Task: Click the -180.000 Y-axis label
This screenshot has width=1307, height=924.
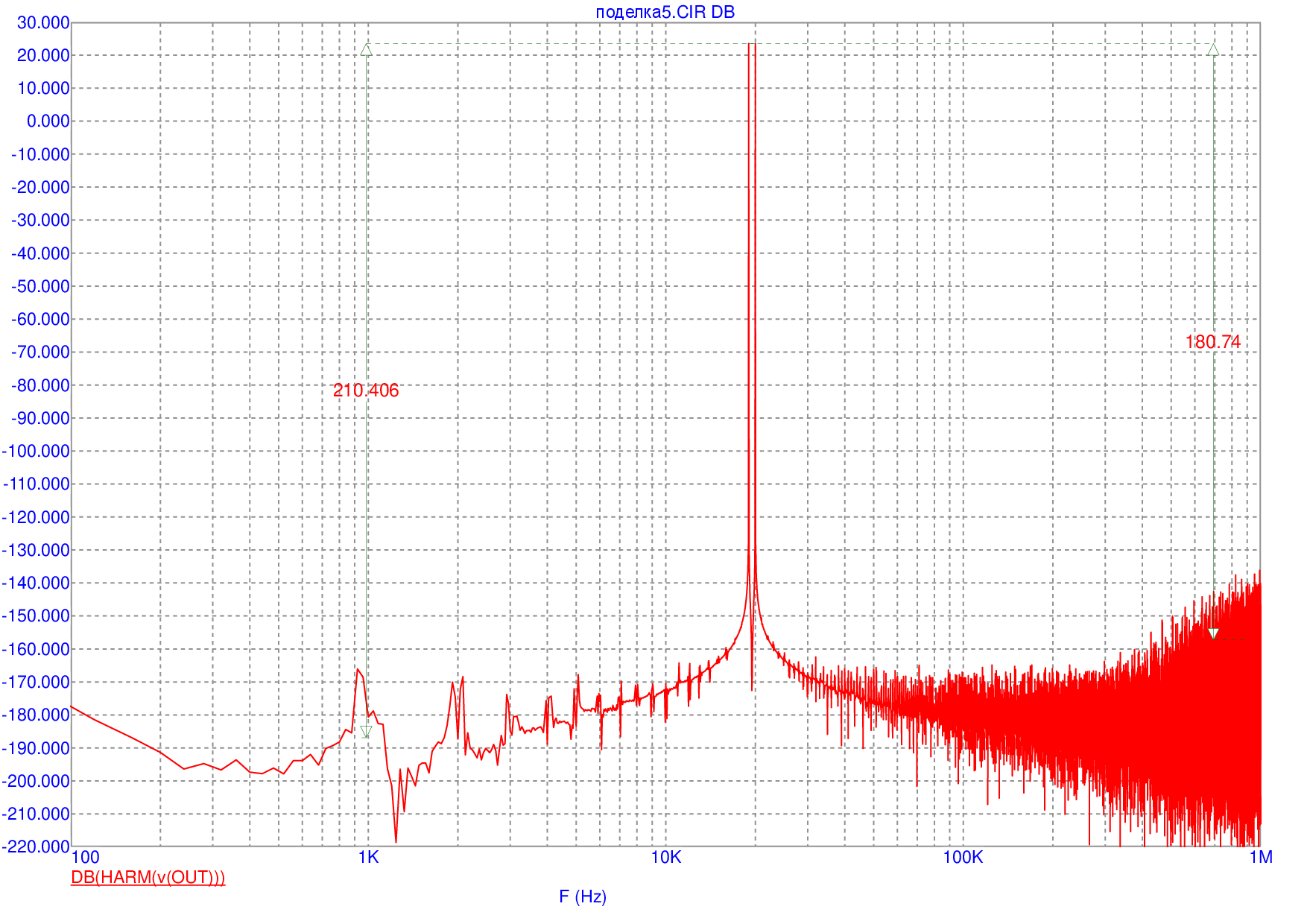Action: coord(37,715)
